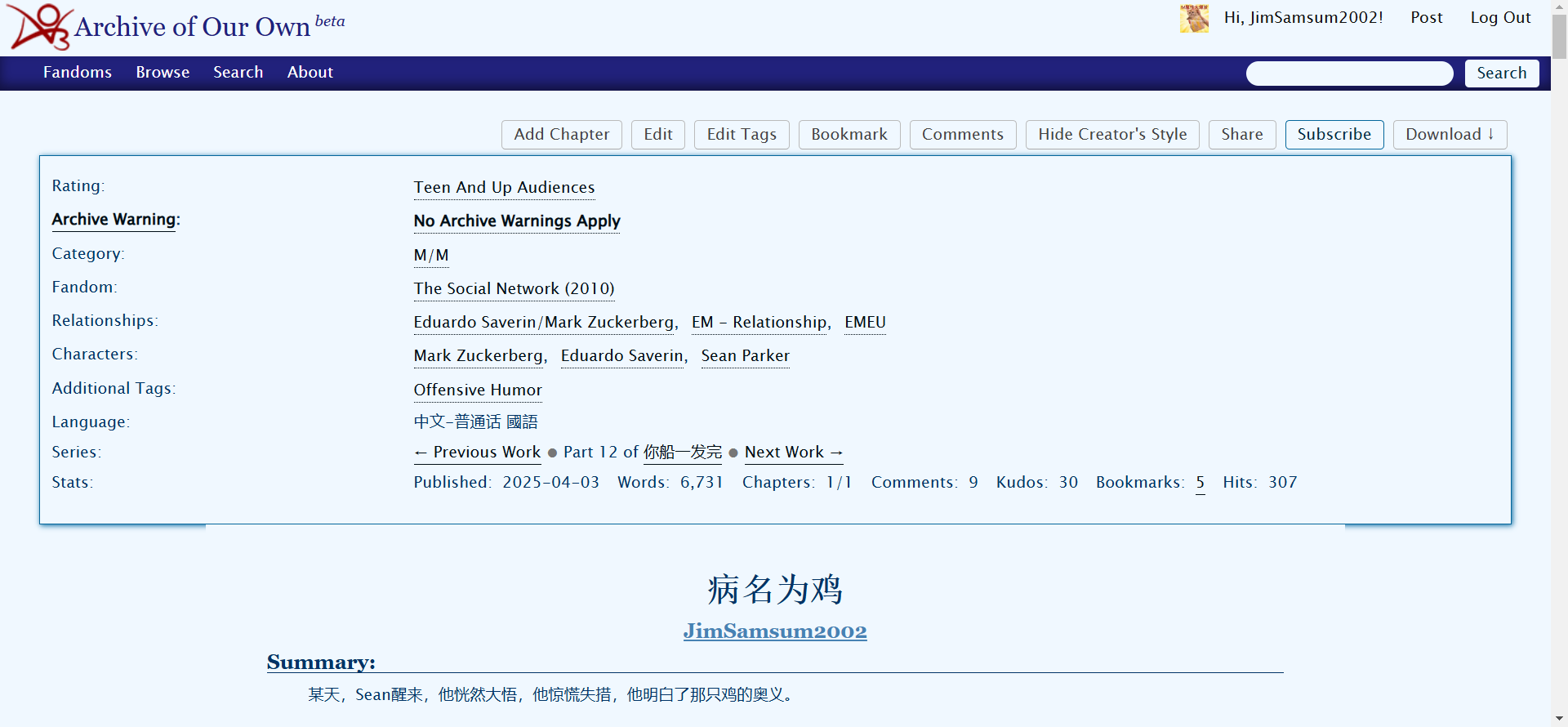Focus the site search input field
1568x727 pixels.
click(1349, 74)
